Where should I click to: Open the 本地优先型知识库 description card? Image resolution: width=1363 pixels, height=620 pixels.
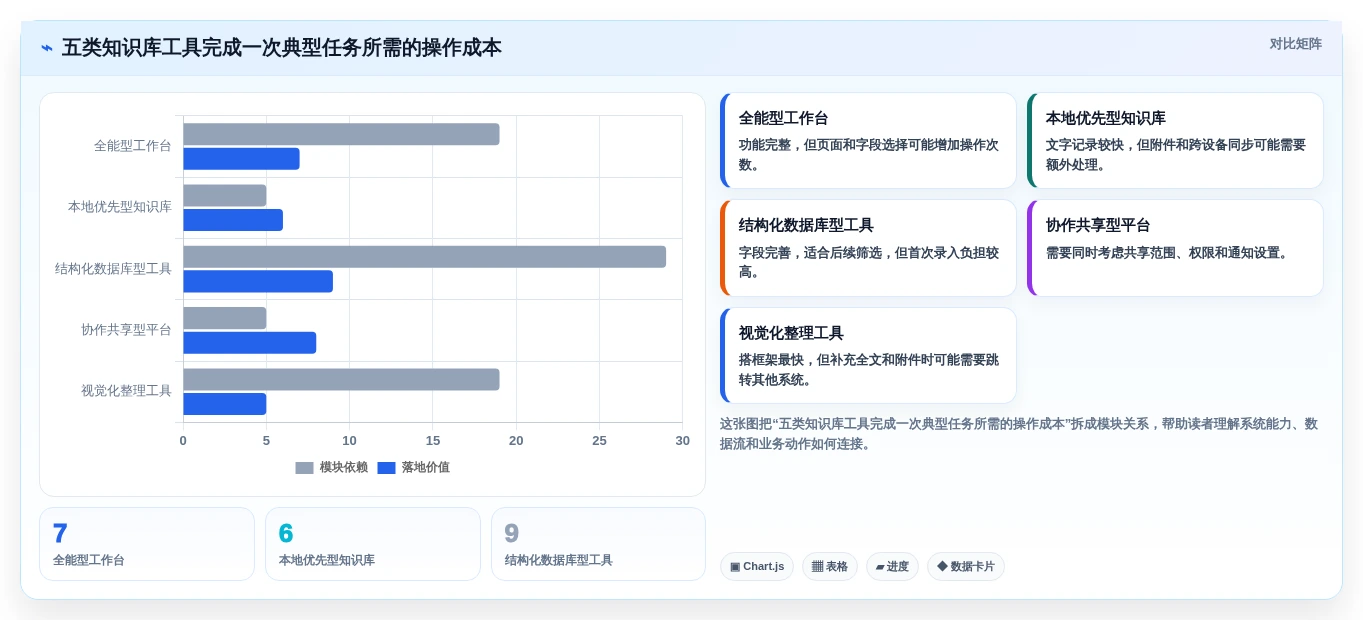pyautogui.click(x=1175, y=141)
